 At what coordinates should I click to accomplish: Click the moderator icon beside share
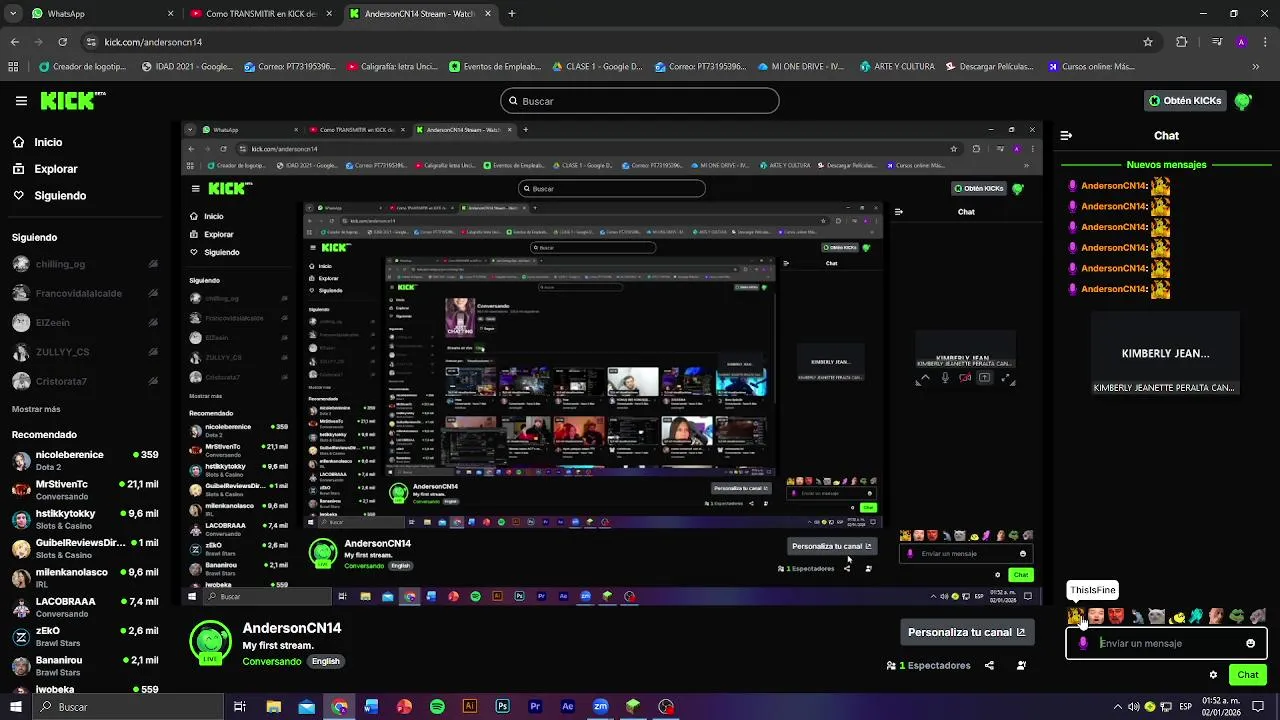[x=1021, y=665]
